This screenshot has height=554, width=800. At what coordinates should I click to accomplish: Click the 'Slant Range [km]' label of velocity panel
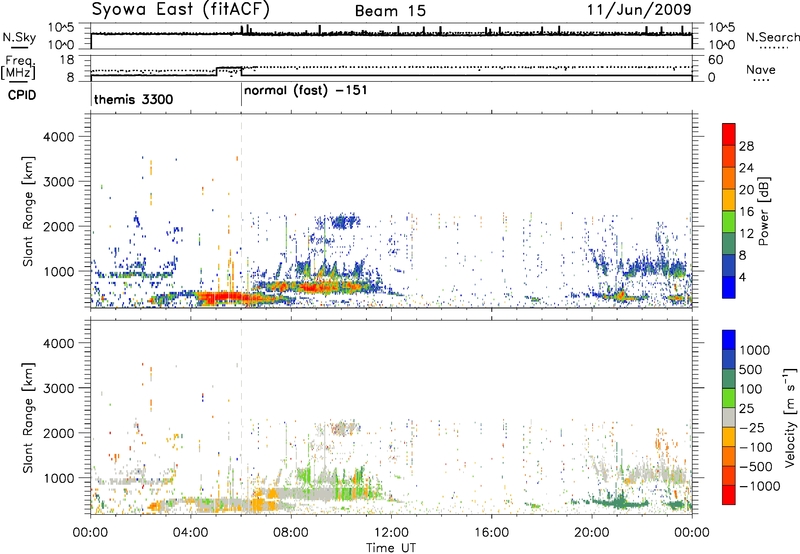pyautogui.click(x=28, y=417)
